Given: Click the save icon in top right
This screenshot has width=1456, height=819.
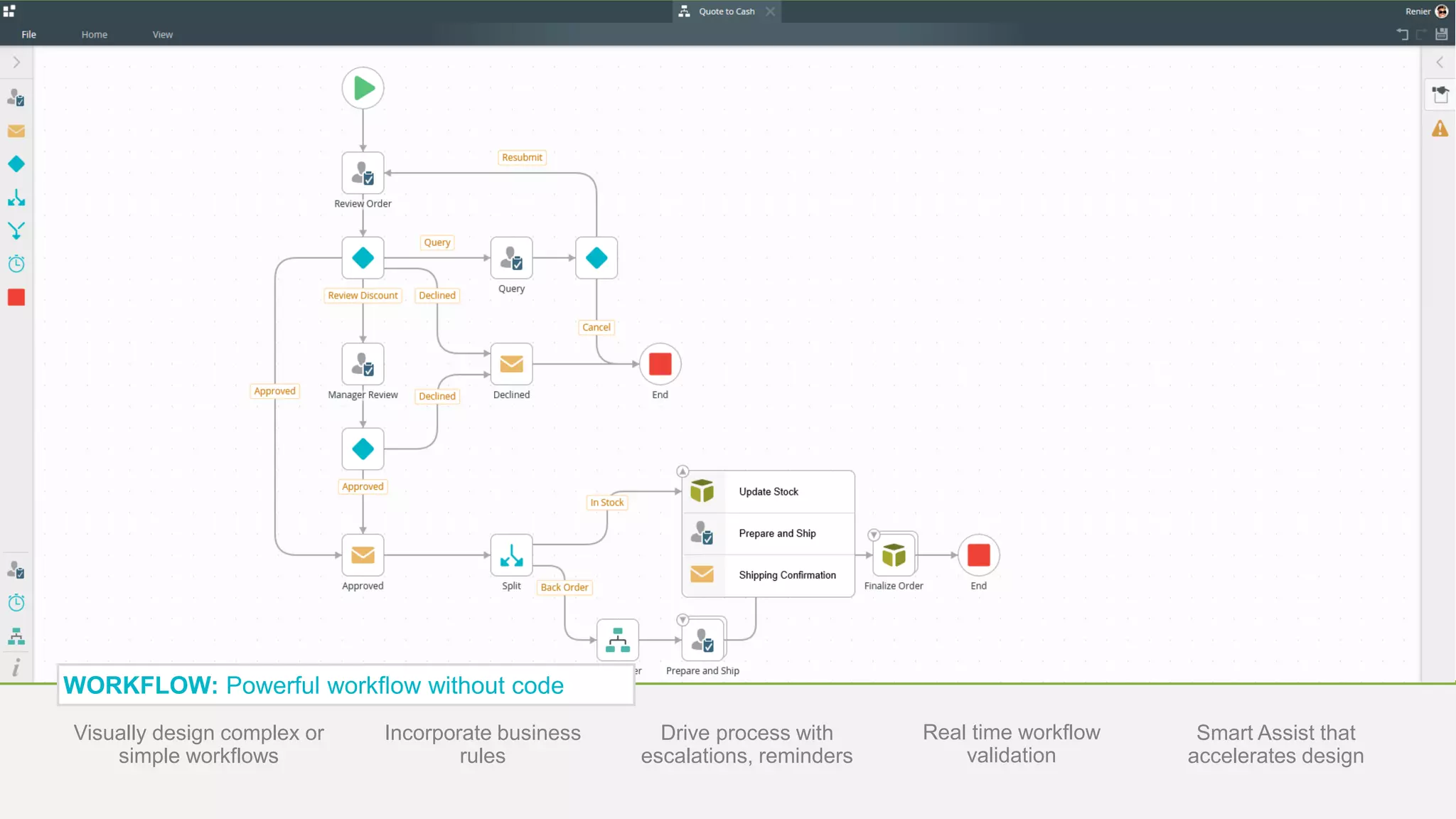Looking at the screenshot, I should [1442, 34].
